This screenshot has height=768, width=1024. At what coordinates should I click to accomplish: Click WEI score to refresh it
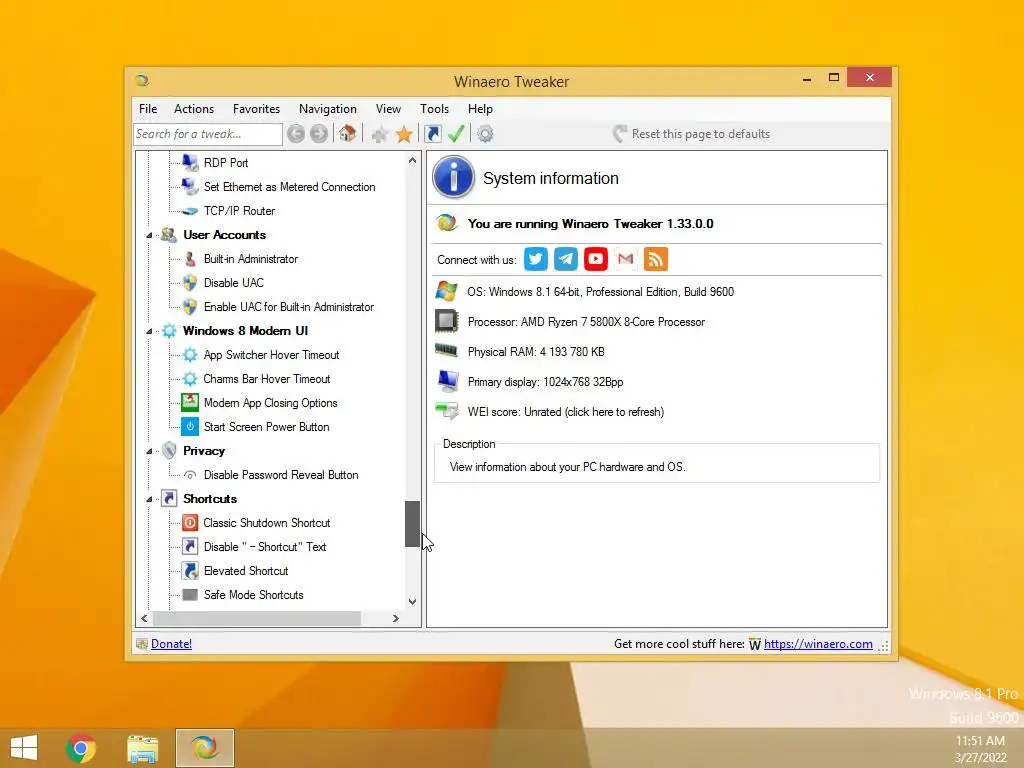566,412
